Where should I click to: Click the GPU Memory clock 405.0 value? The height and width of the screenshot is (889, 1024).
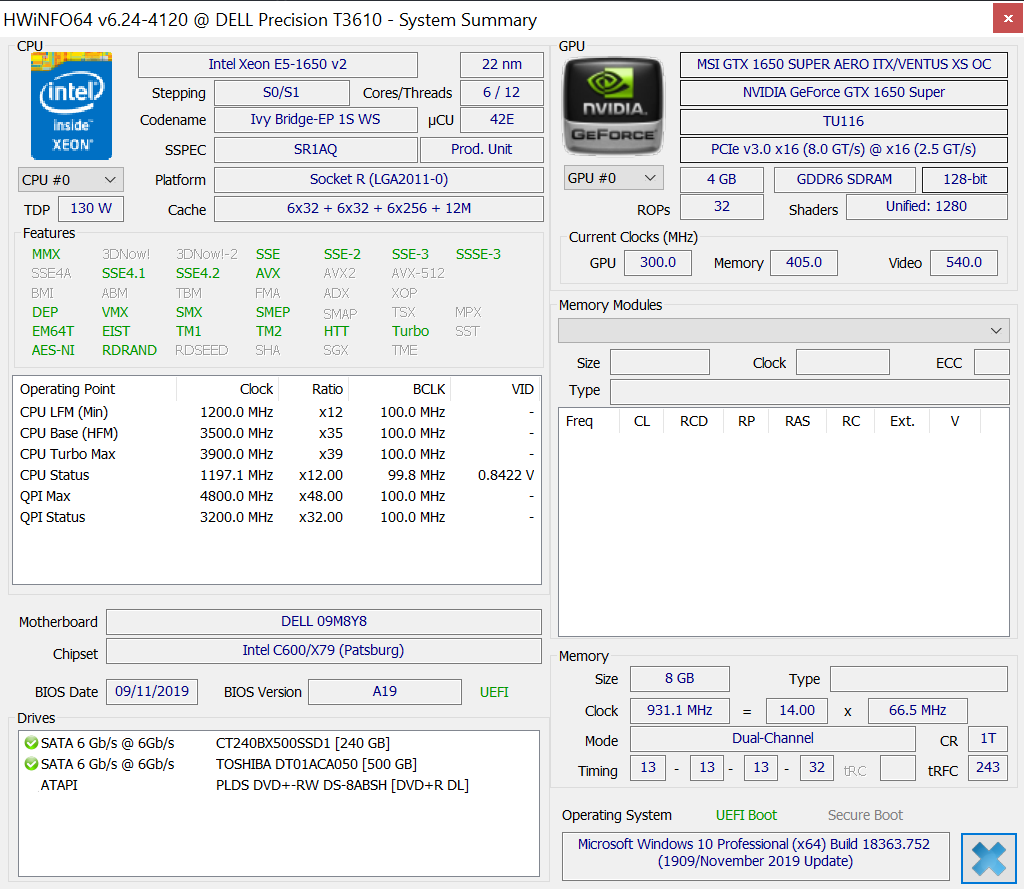tap(804, 263)
